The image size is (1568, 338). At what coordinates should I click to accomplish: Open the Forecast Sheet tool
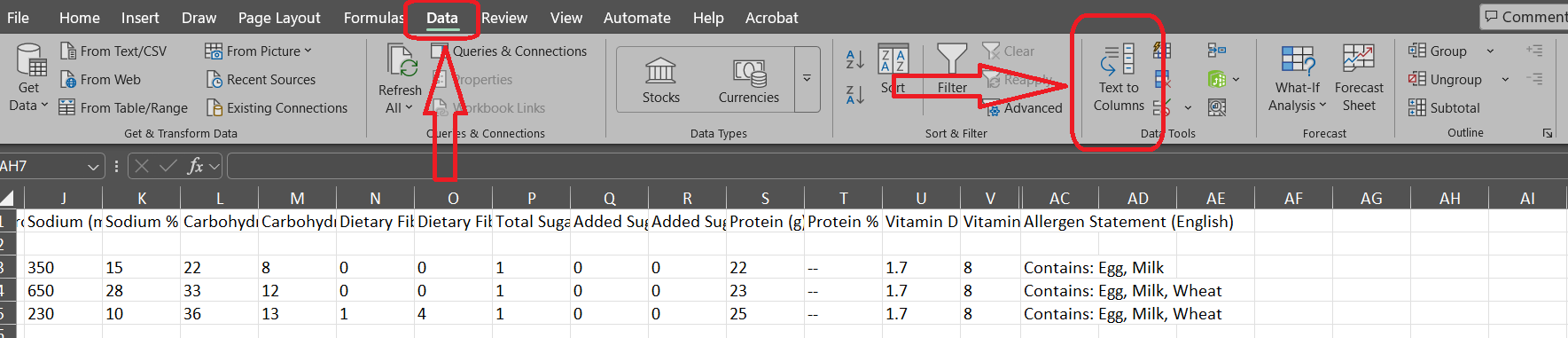click(x=1358, y=78)
